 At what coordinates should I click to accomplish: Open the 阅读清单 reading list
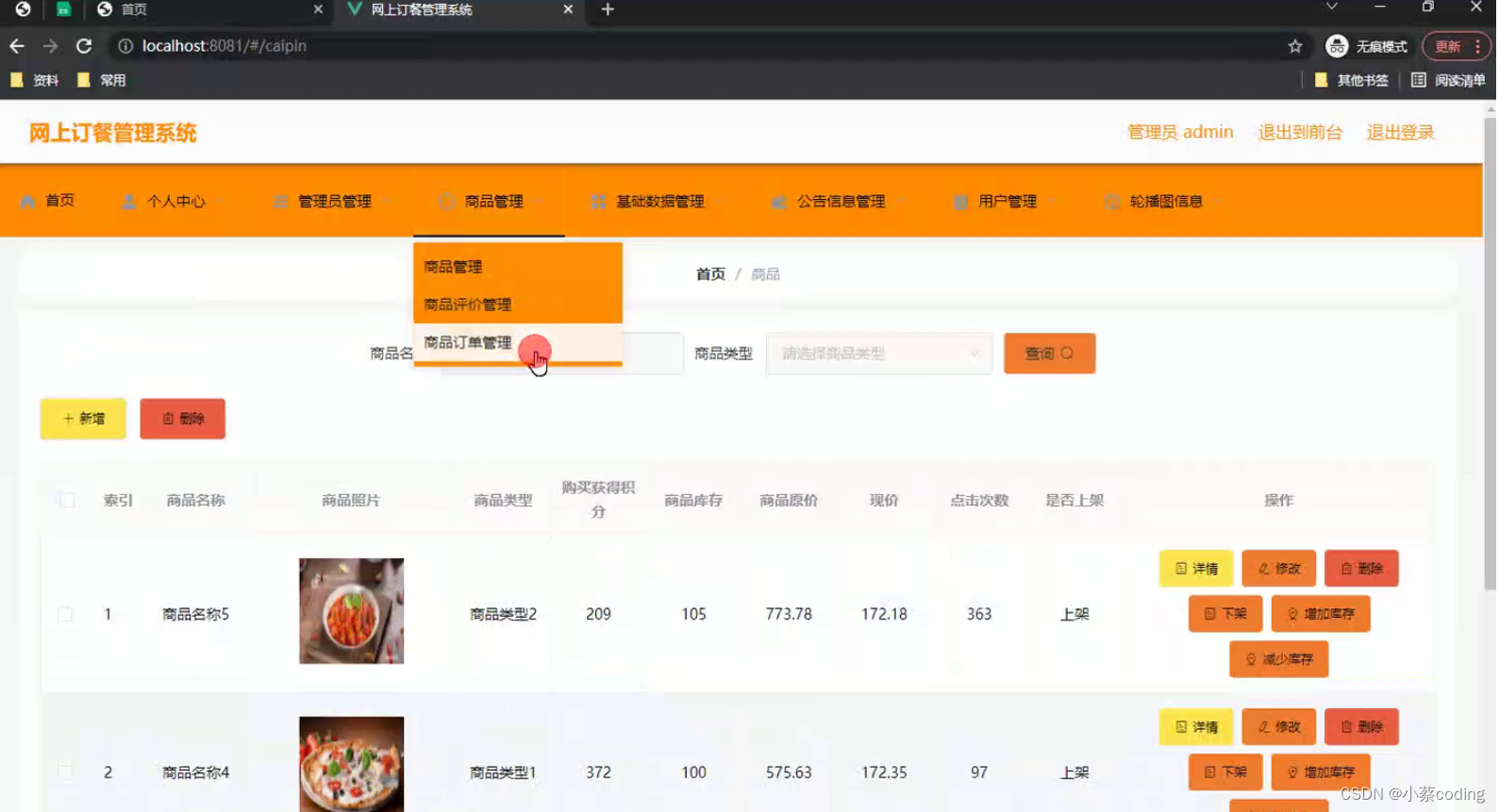(1448, 80)
